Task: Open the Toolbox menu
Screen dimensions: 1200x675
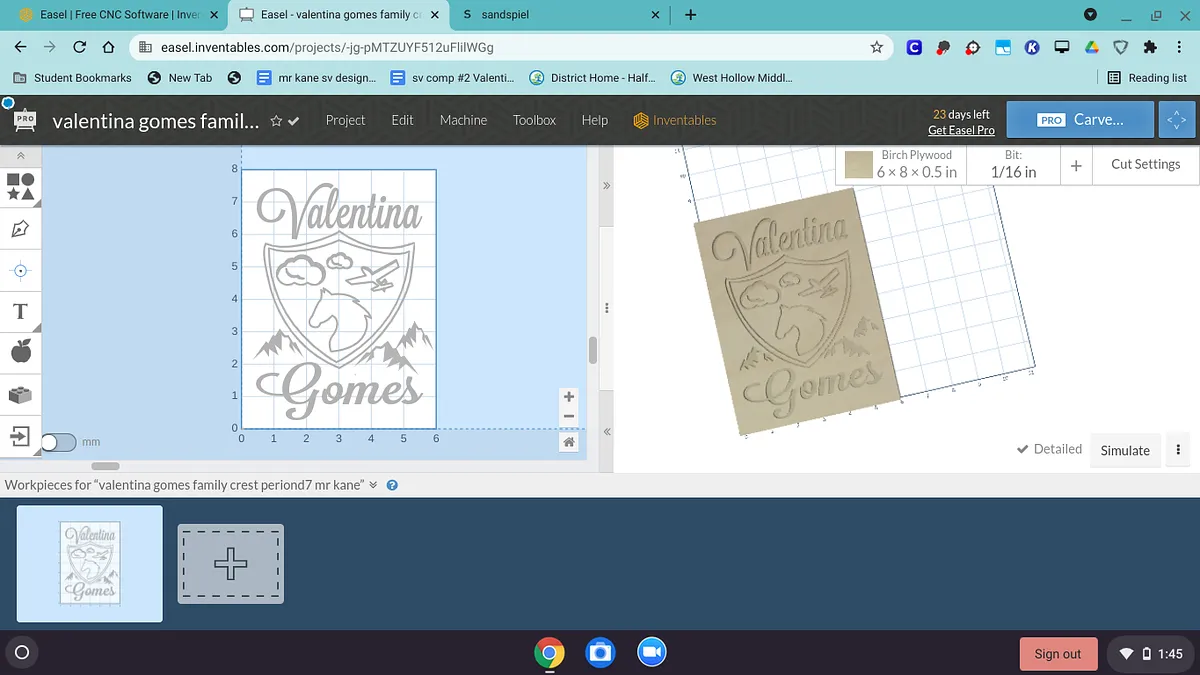Action: 534,120
